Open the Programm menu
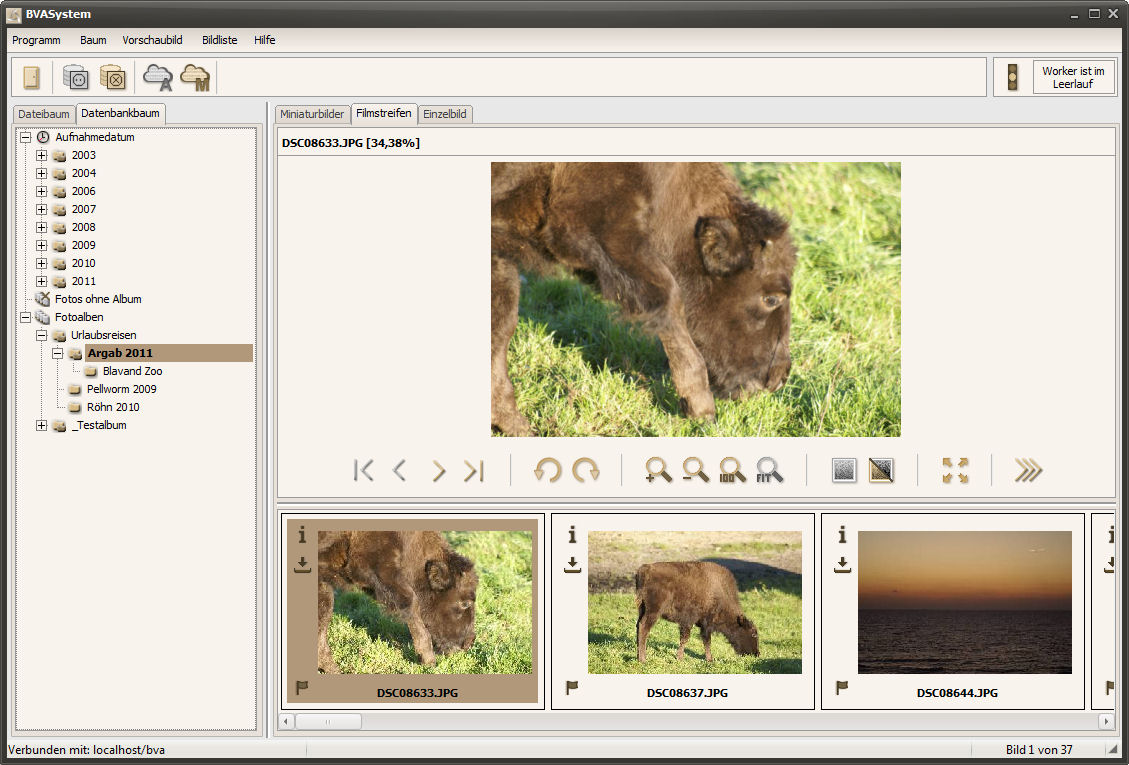This screenshot has height=765, width=1129. 36,40
